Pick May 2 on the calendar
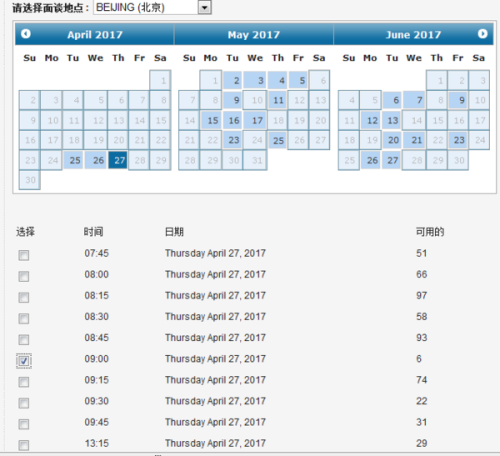The image size is (500, 456). click(233, 80)
